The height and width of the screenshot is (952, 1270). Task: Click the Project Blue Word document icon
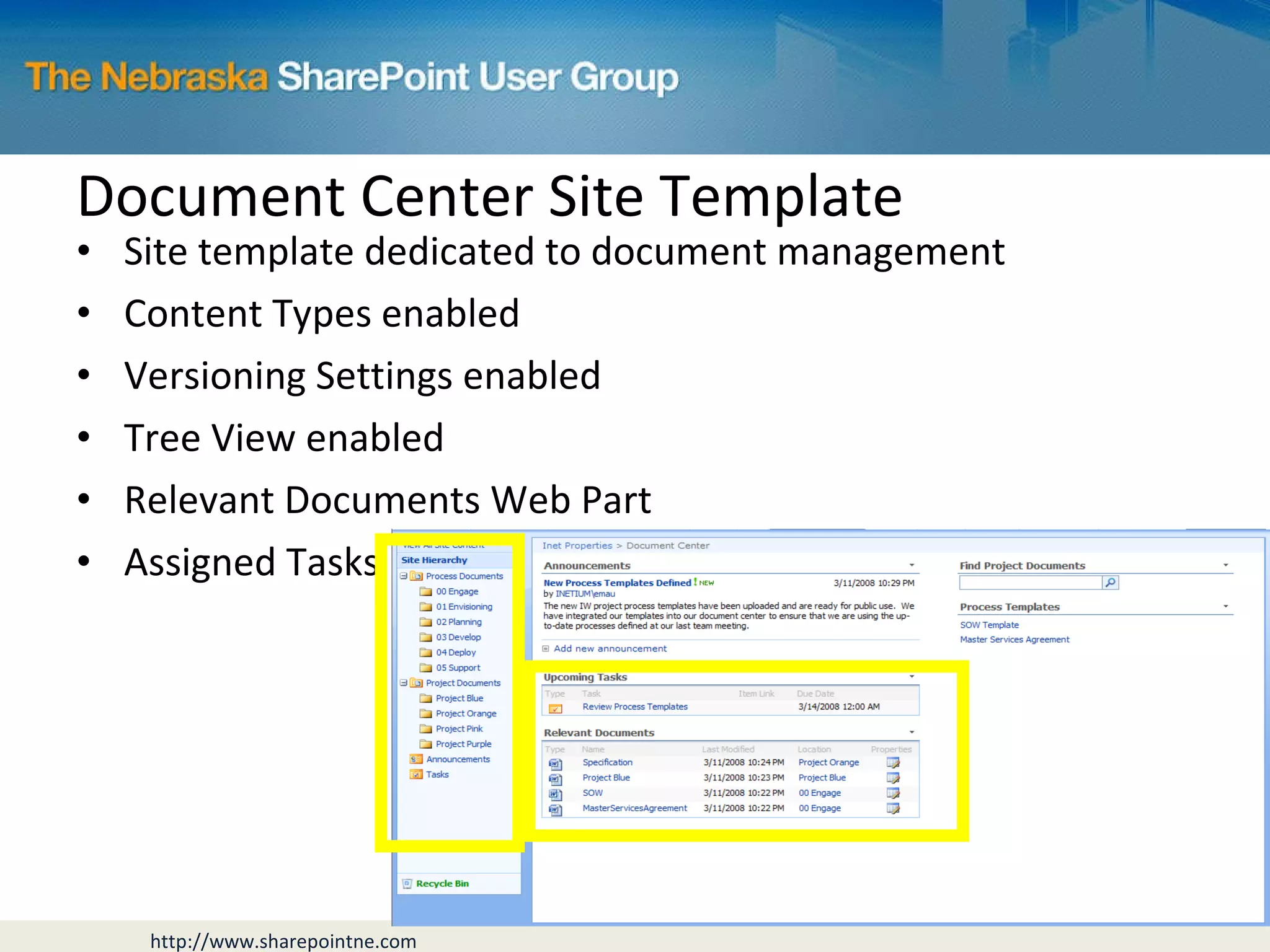pos(556,779)
